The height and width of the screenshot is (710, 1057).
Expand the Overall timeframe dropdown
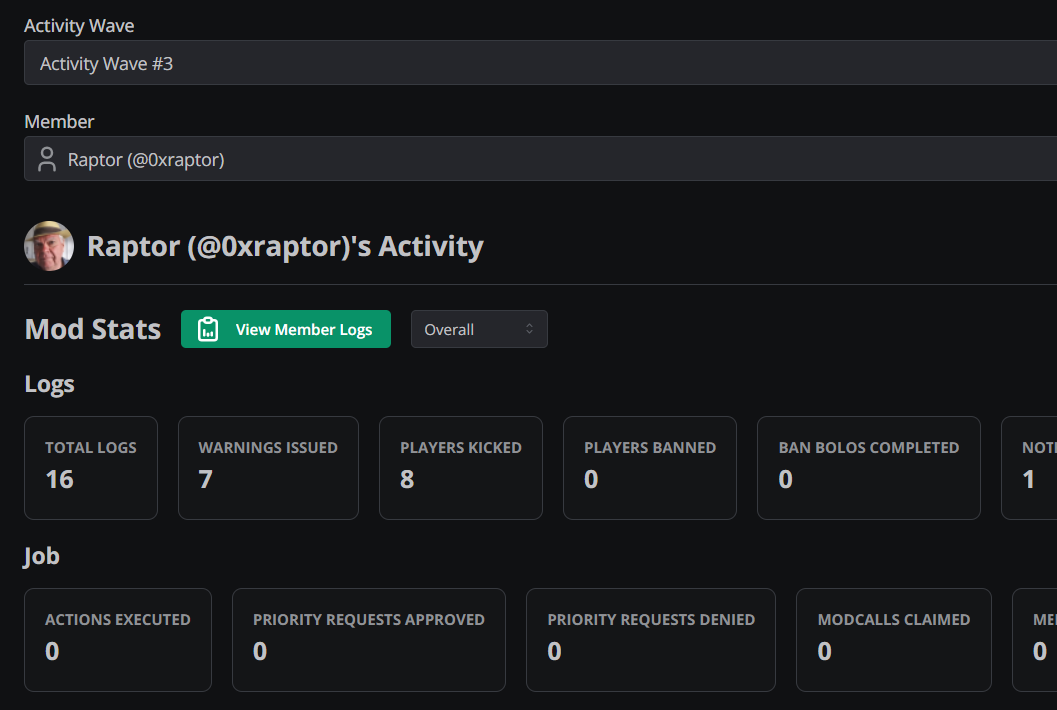point(478,329)
